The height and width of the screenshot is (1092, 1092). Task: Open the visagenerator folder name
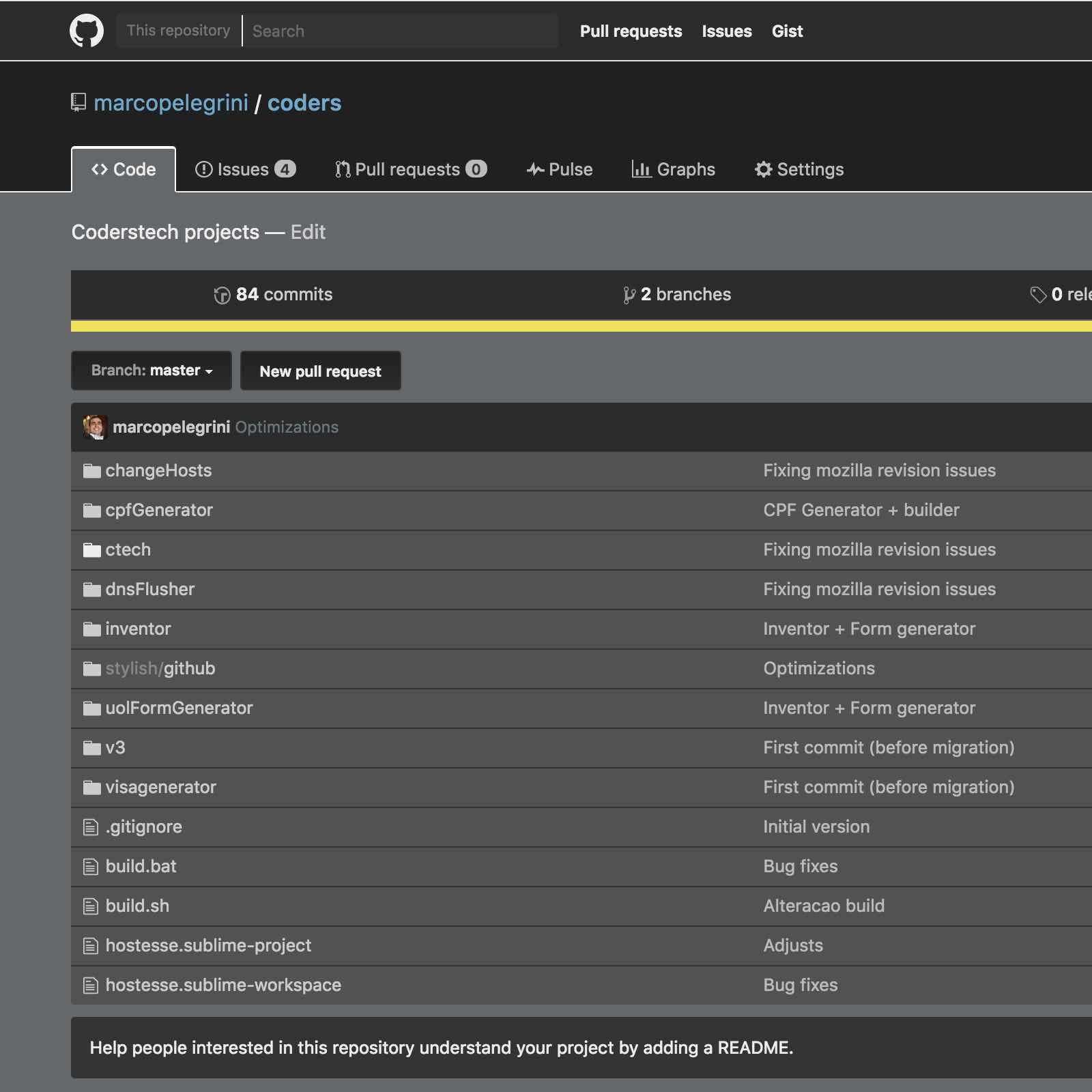(161, 788)
